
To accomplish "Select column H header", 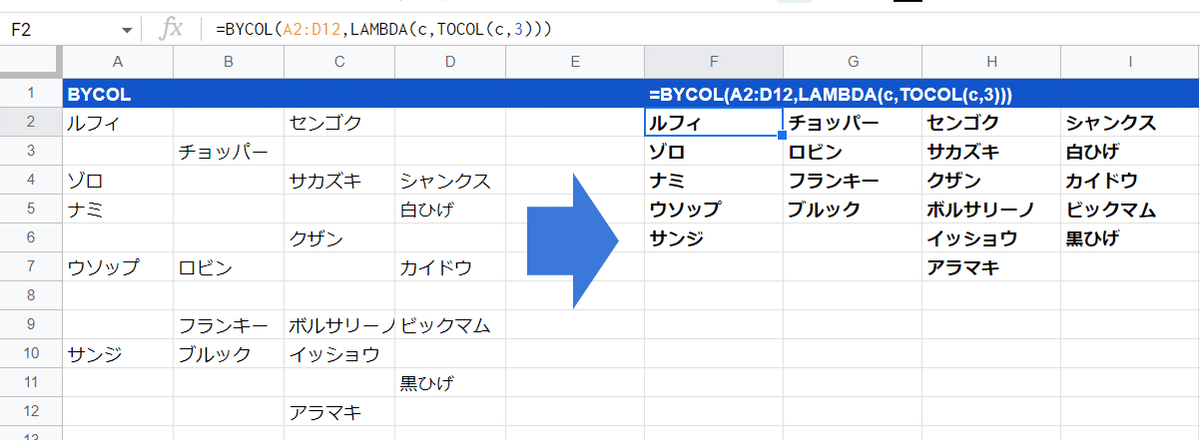I will point(991,62).
